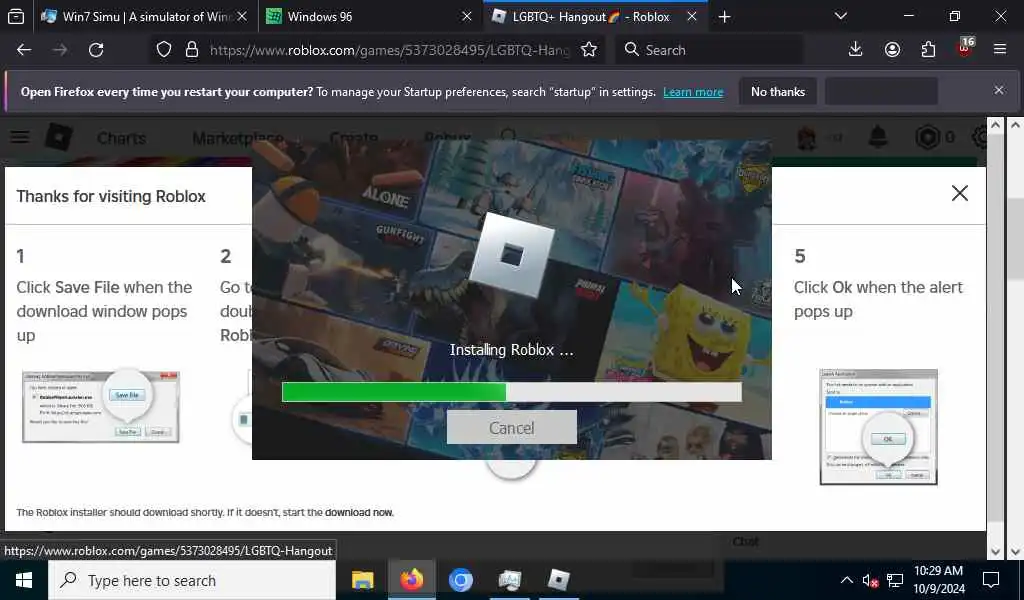Dismiss the Firefox startup notification bar
This screenshot has height=600, width=1024.
(999, 90)
